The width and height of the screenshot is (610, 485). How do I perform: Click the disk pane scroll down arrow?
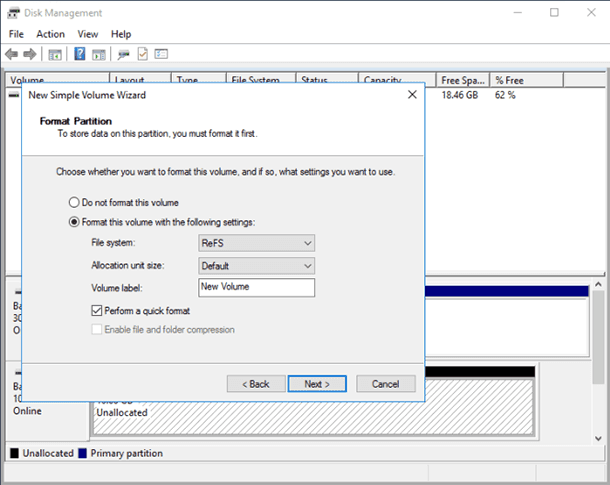click(598, 438)
